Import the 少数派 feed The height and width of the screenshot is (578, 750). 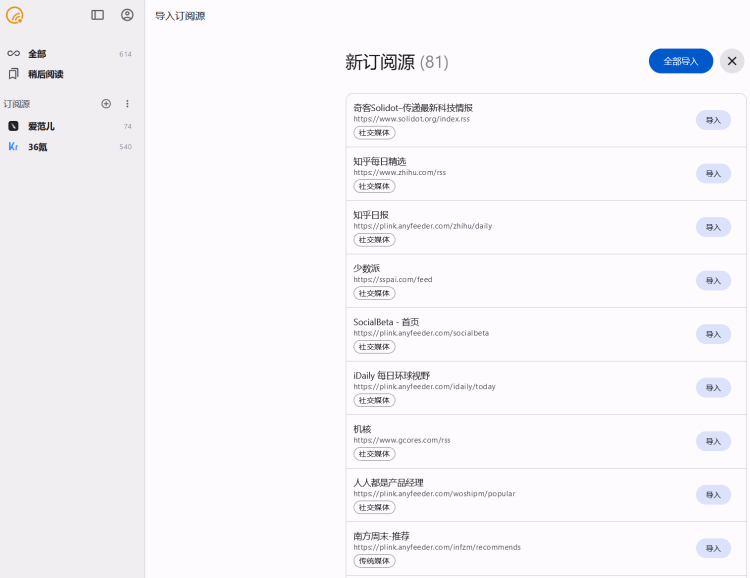coord(713,281)
